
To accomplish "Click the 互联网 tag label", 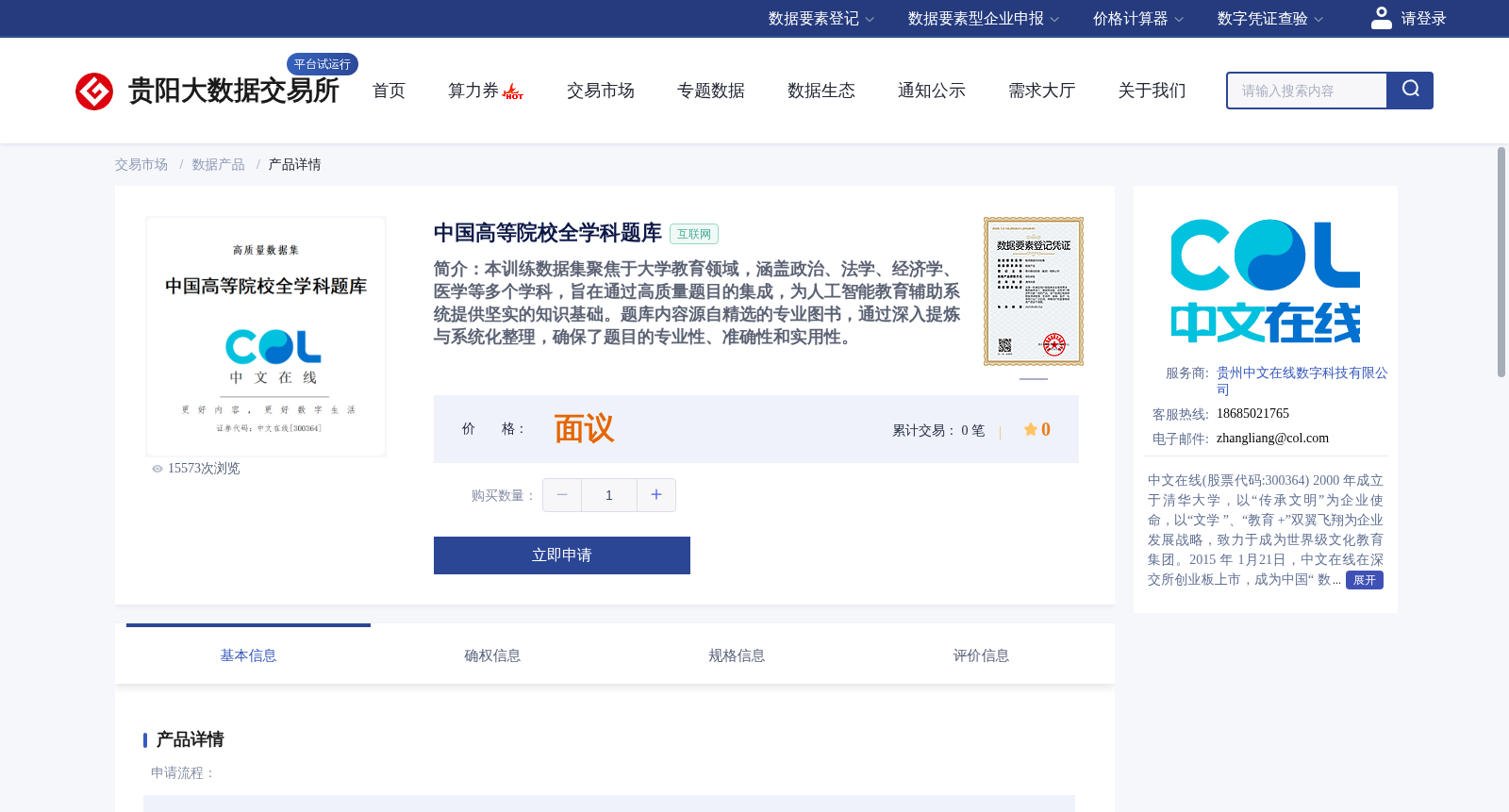I will [694, 234].
